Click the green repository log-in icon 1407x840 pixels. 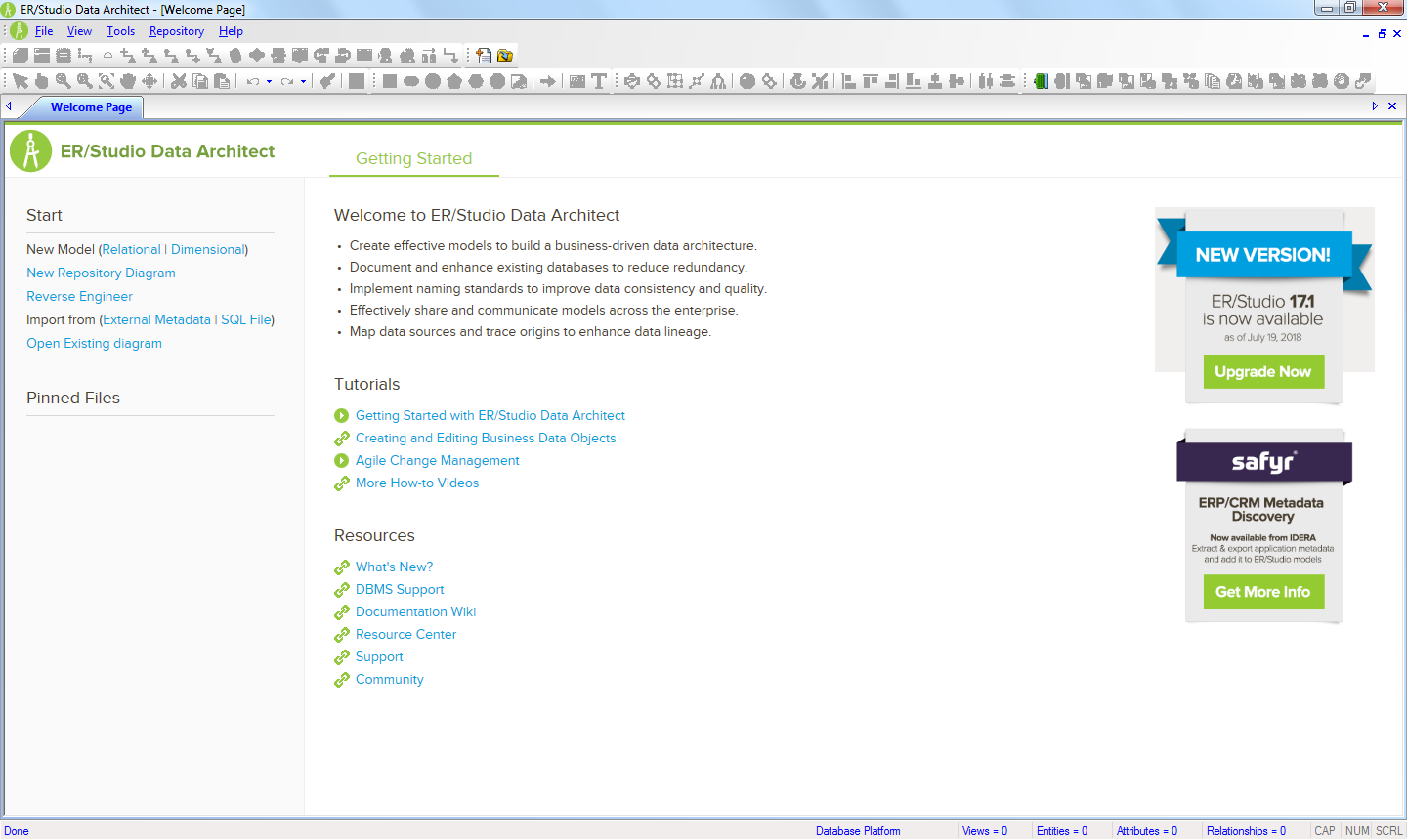1041,81
